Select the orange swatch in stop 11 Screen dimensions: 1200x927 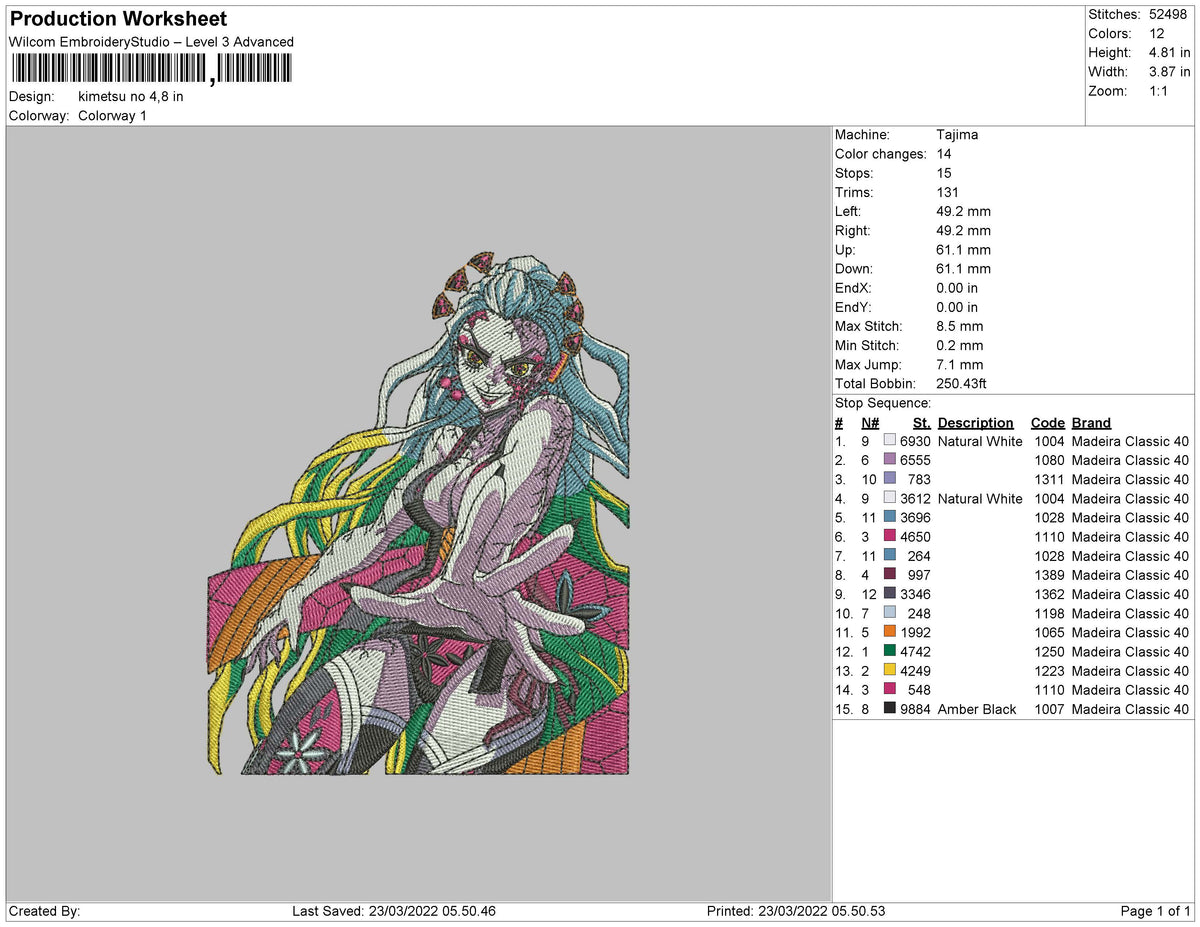click(x=890, y=632)
